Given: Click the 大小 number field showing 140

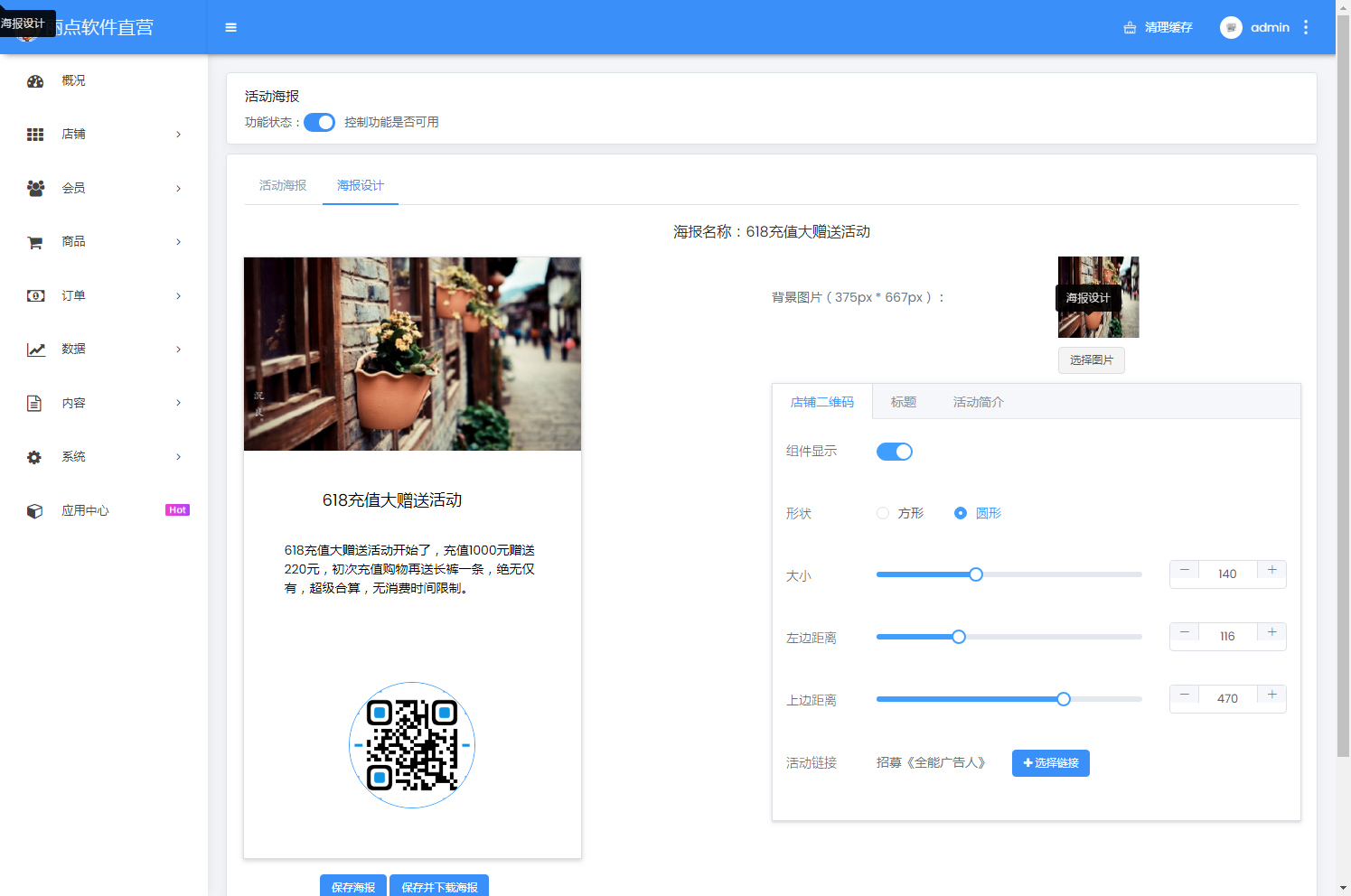Looking at the screenshot, I should point(1227,574).
